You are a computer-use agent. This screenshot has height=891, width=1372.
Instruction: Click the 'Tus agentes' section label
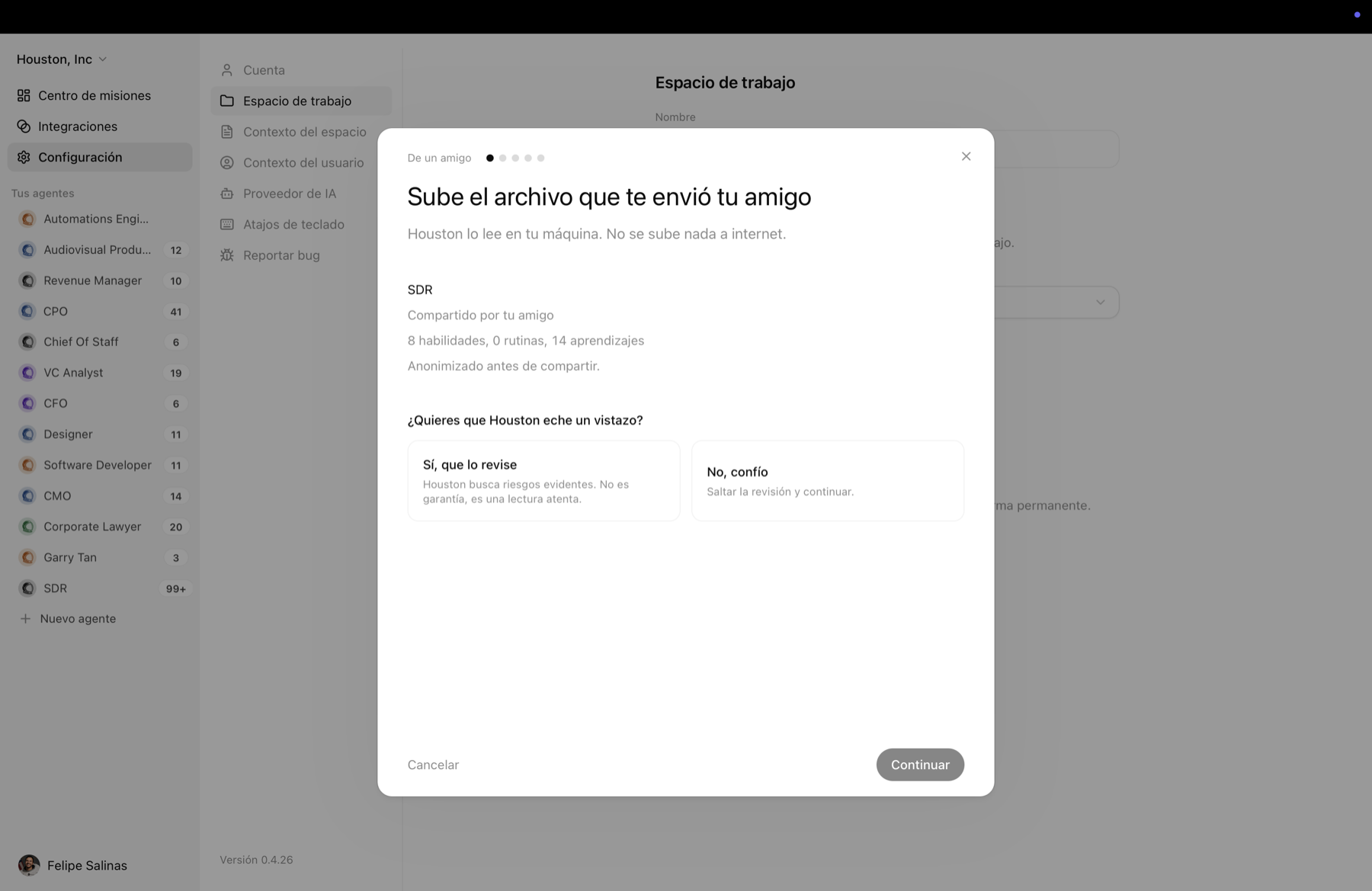(43, 194)
